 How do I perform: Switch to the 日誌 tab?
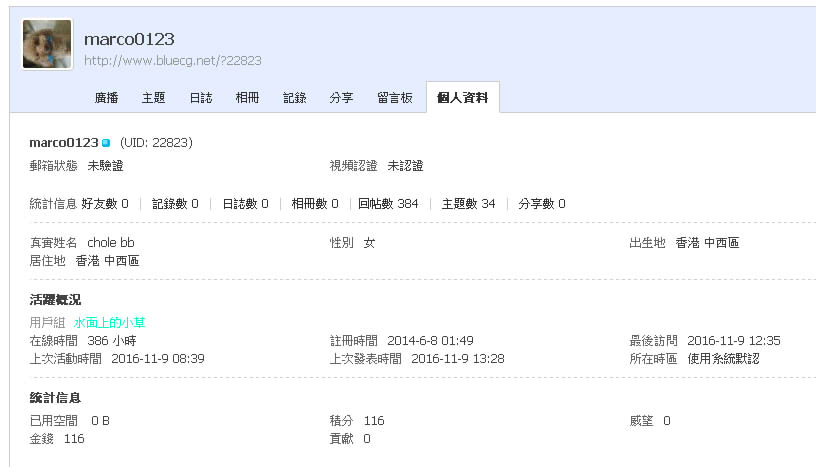tap(201, 98)
